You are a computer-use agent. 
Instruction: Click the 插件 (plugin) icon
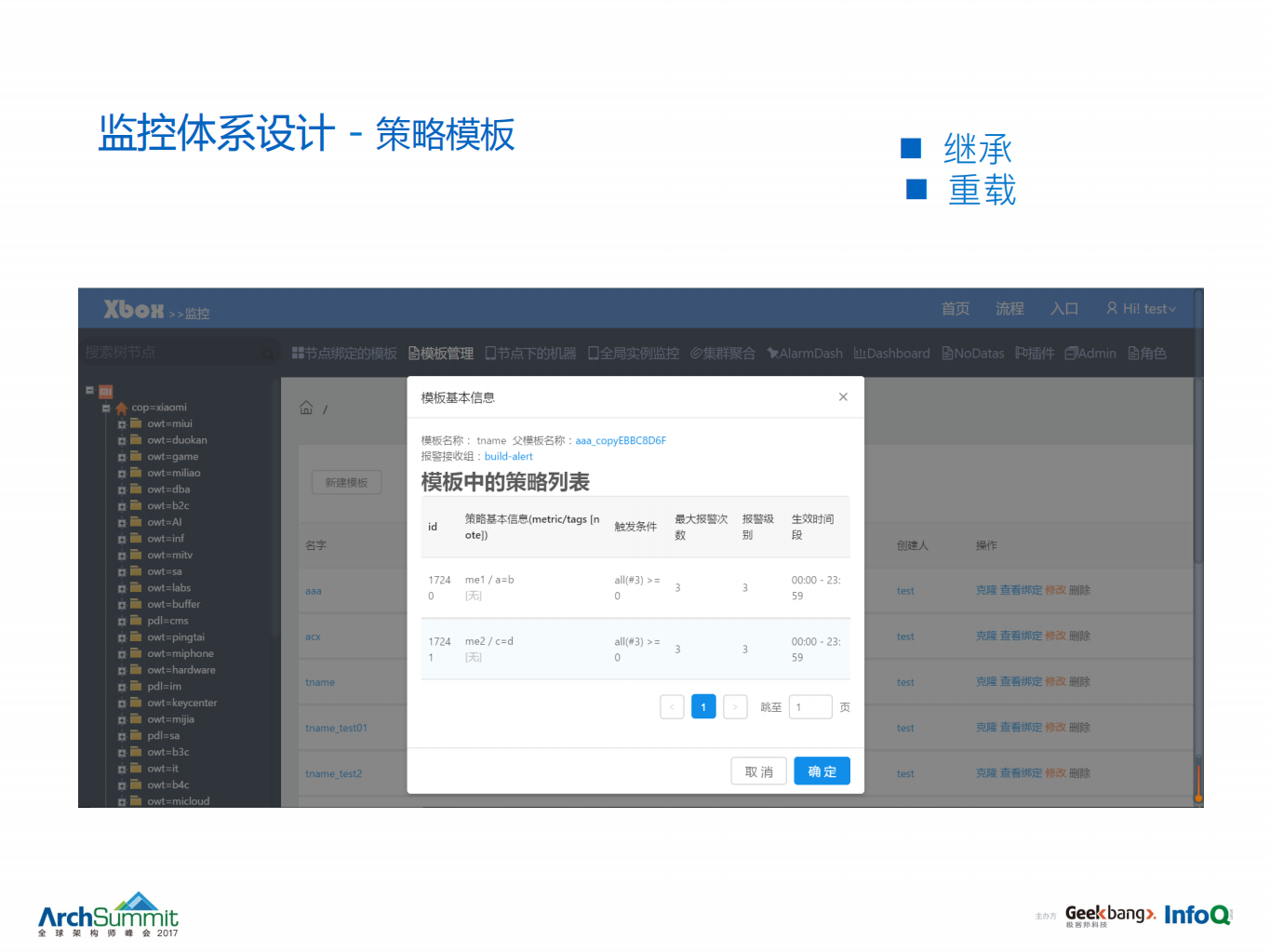tap(1034, 353)
